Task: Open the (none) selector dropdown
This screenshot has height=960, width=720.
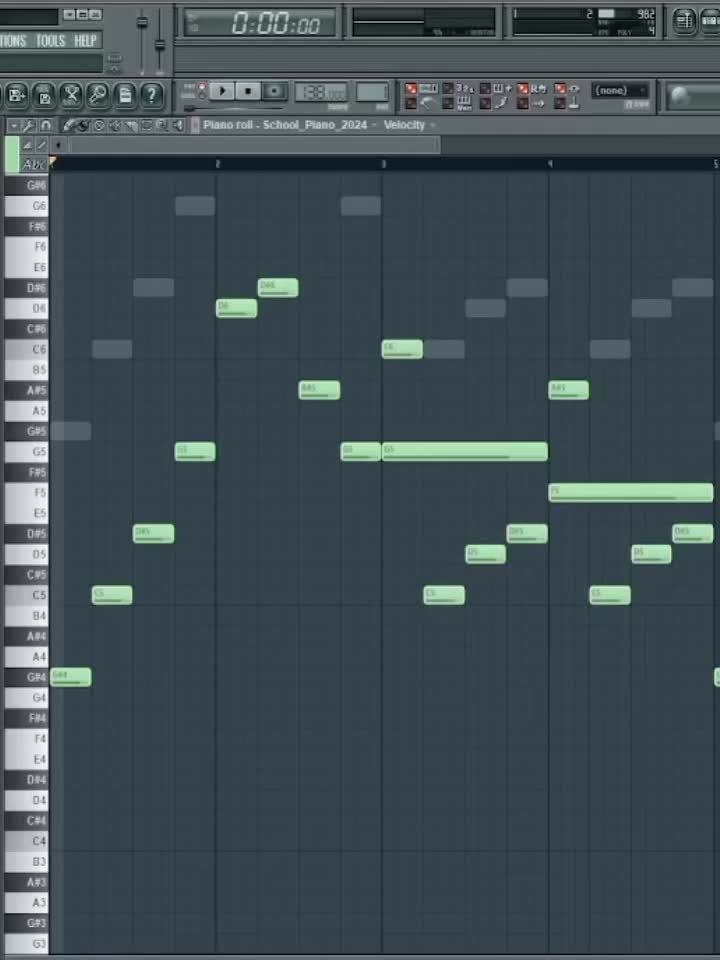Action: point(620,91)
